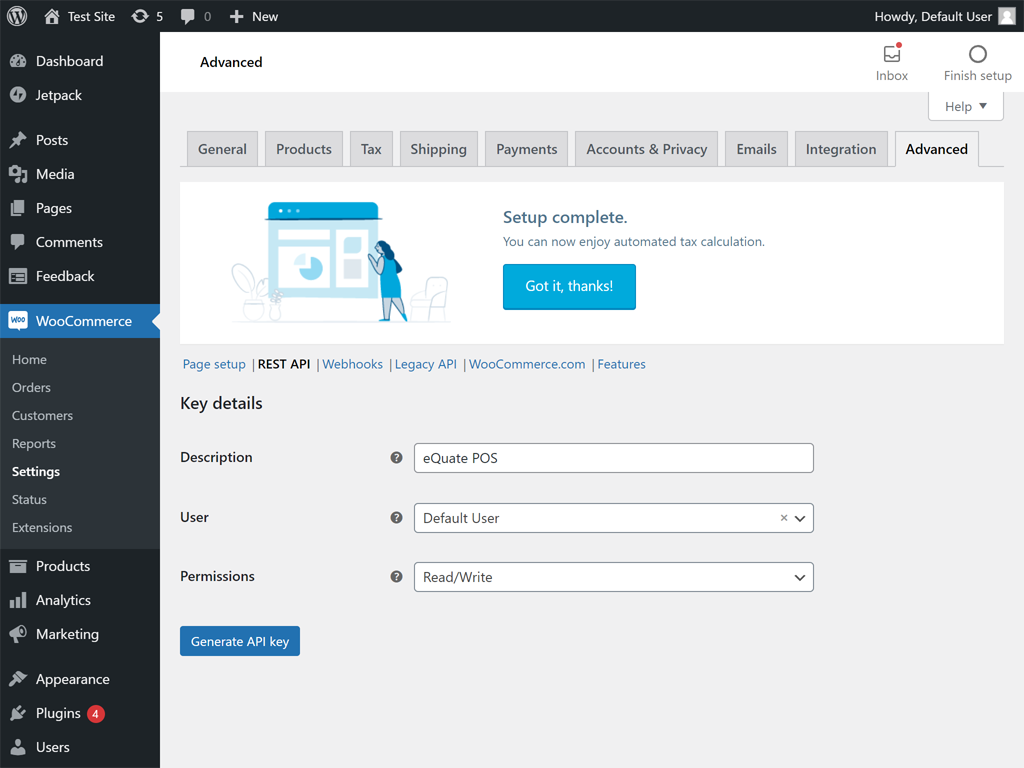1024x768 pixels.
Task: Click into the Description text field
Action: (613, 458)
